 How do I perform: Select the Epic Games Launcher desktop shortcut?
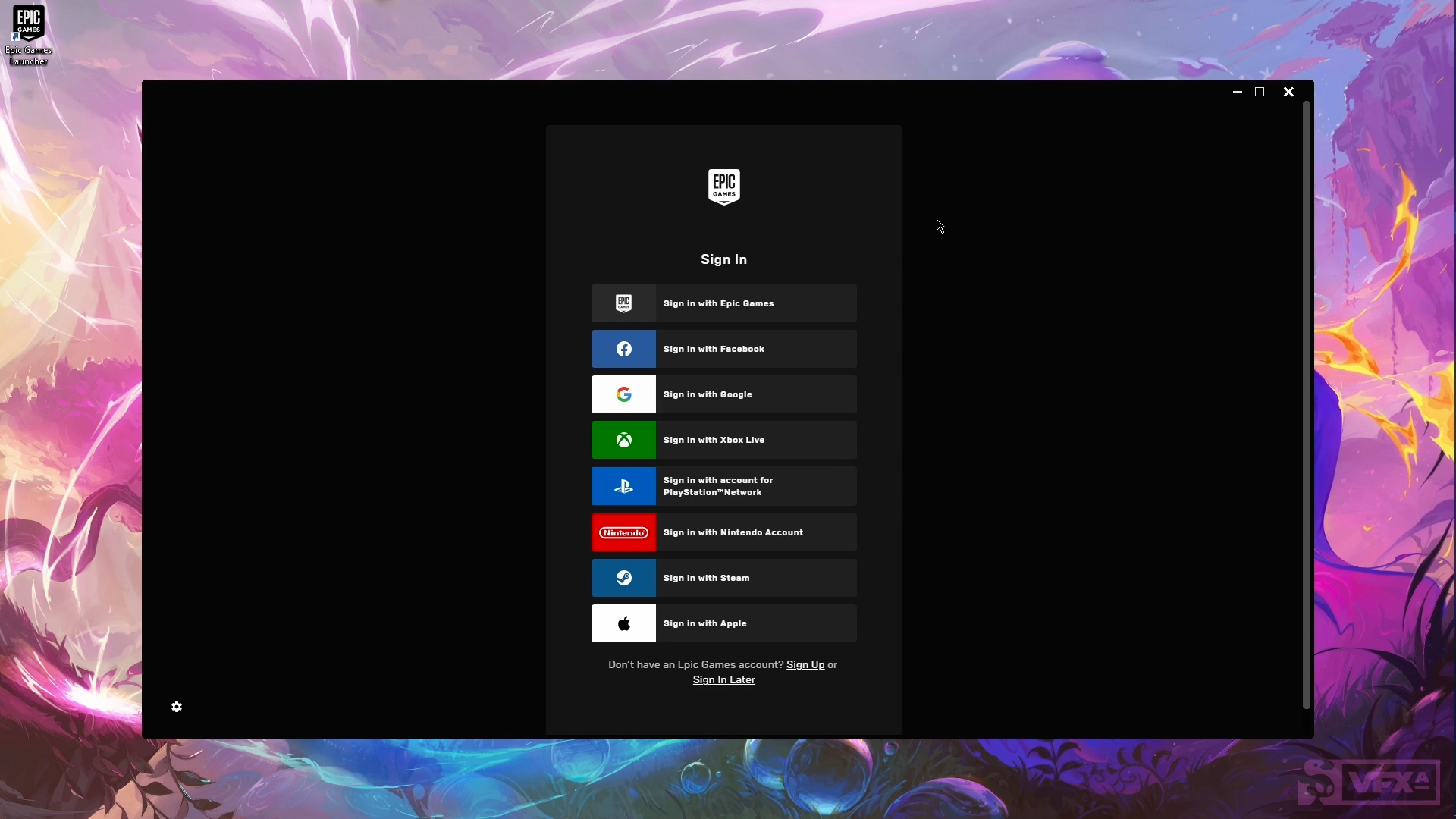pyautogui.click(x=28, y=35)
